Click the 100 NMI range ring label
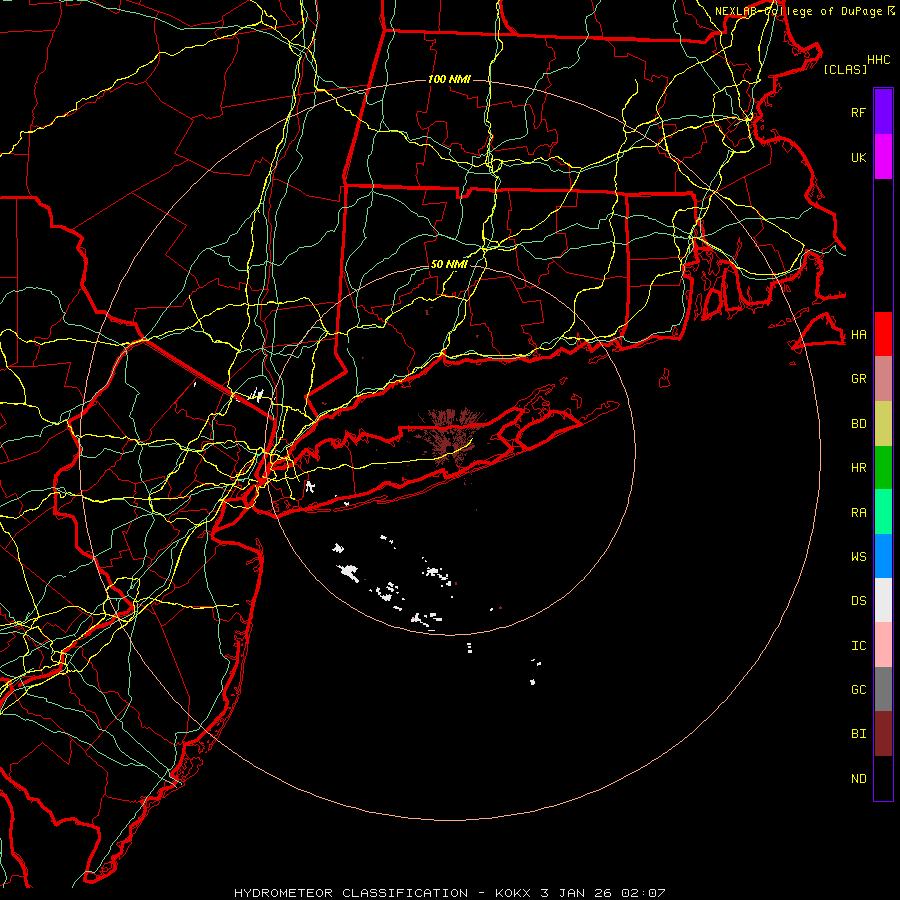 [449, 79]
